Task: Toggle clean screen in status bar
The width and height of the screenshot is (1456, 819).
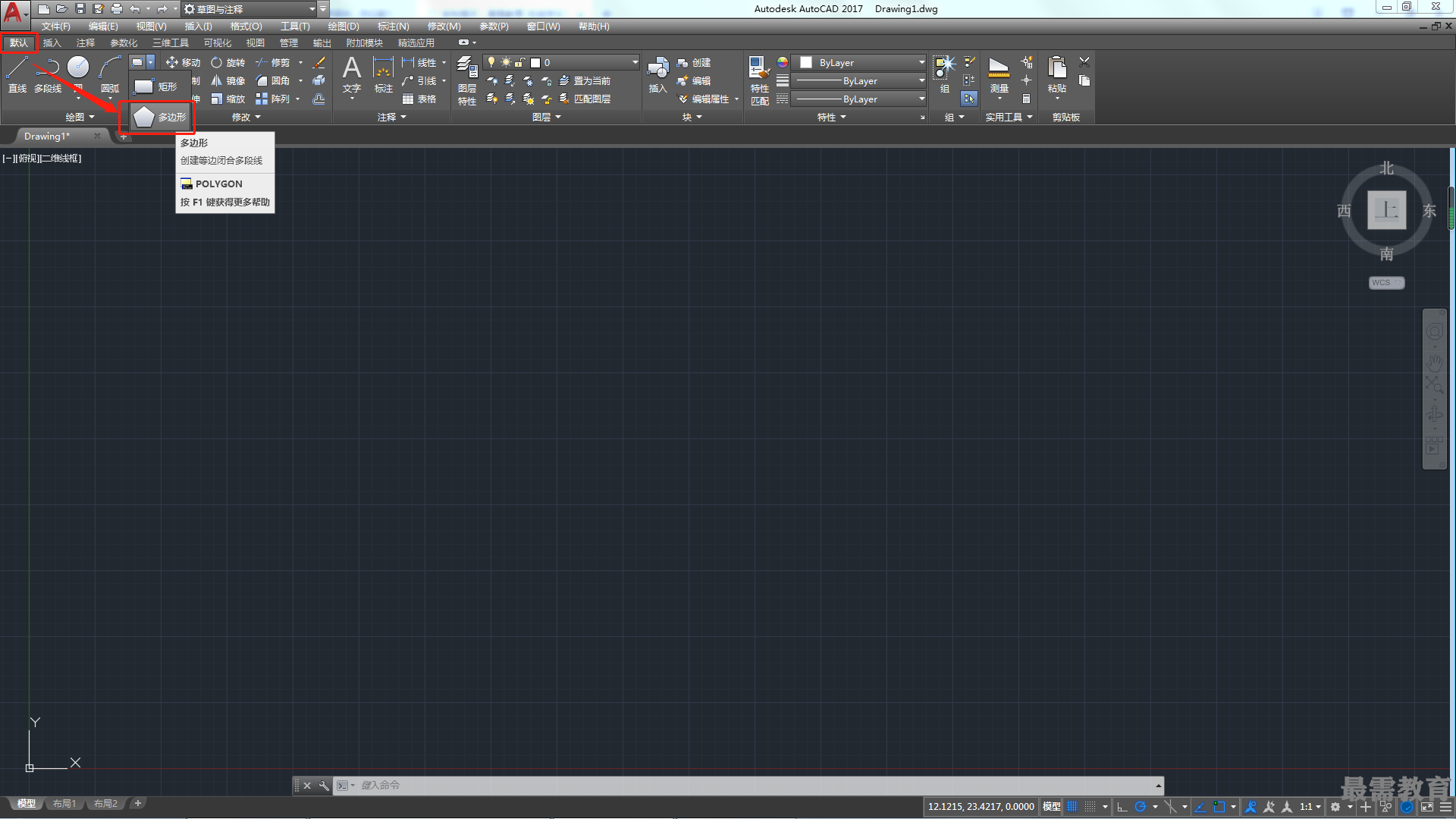Action: point(1426,807)
